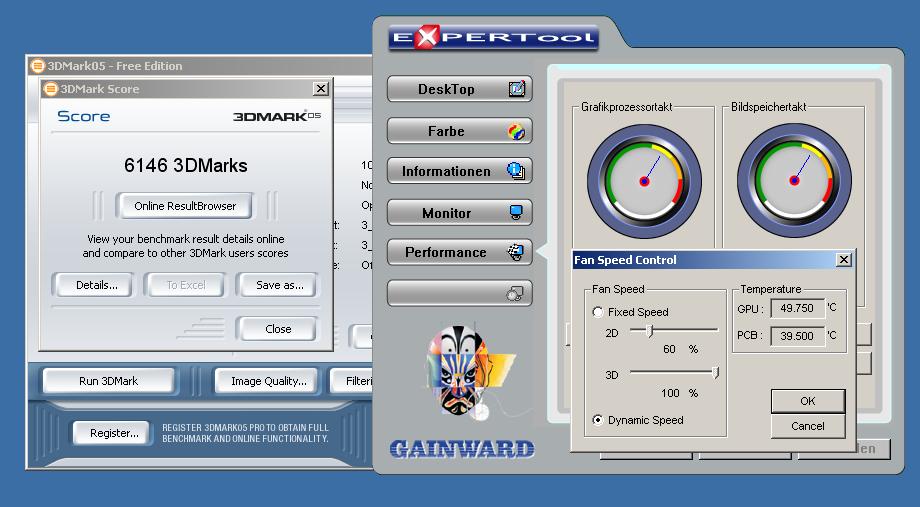This screenshot has width=920, height=507.
Task: Click the Bildspeichertakt memory clock gauge
Action: point(794,180)
